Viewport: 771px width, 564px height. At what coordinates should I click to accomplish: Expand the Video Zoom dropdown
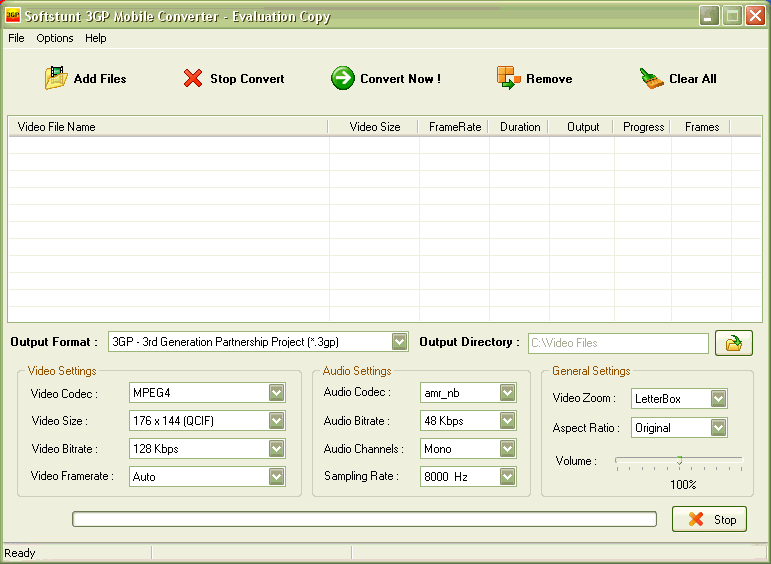click(718, 399)
